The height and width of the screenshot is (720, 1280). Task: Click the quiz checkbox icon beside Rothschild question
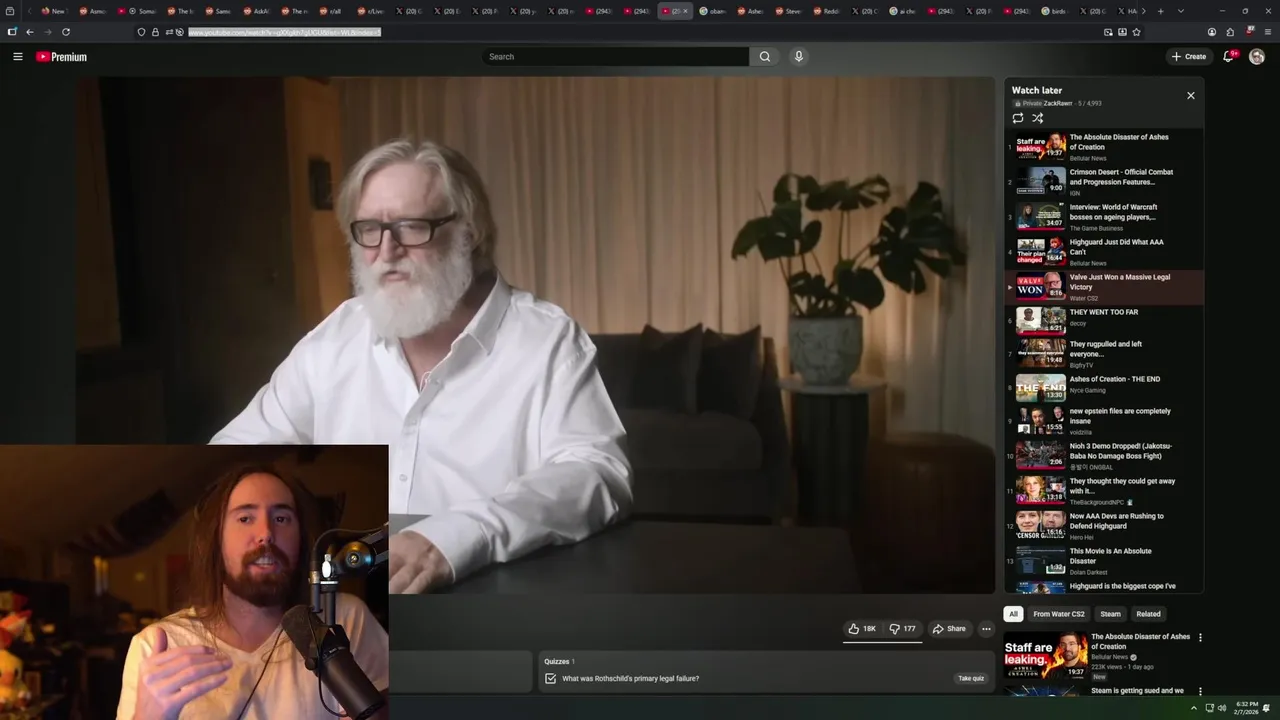[550, 678]
